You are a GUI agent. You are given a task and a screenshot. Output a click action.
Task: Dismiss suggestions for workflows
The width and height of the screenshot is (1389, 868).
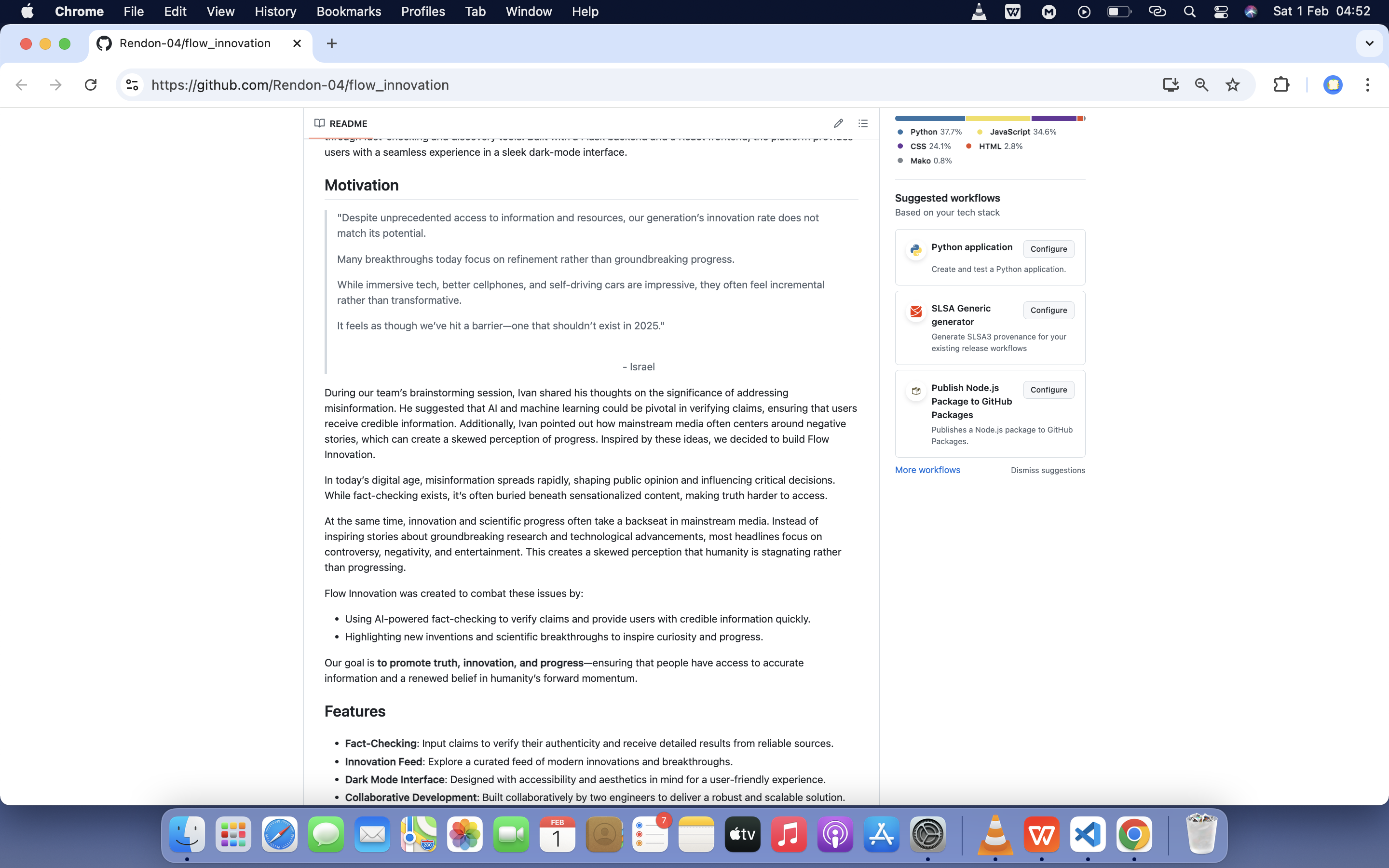(1048, 470)
